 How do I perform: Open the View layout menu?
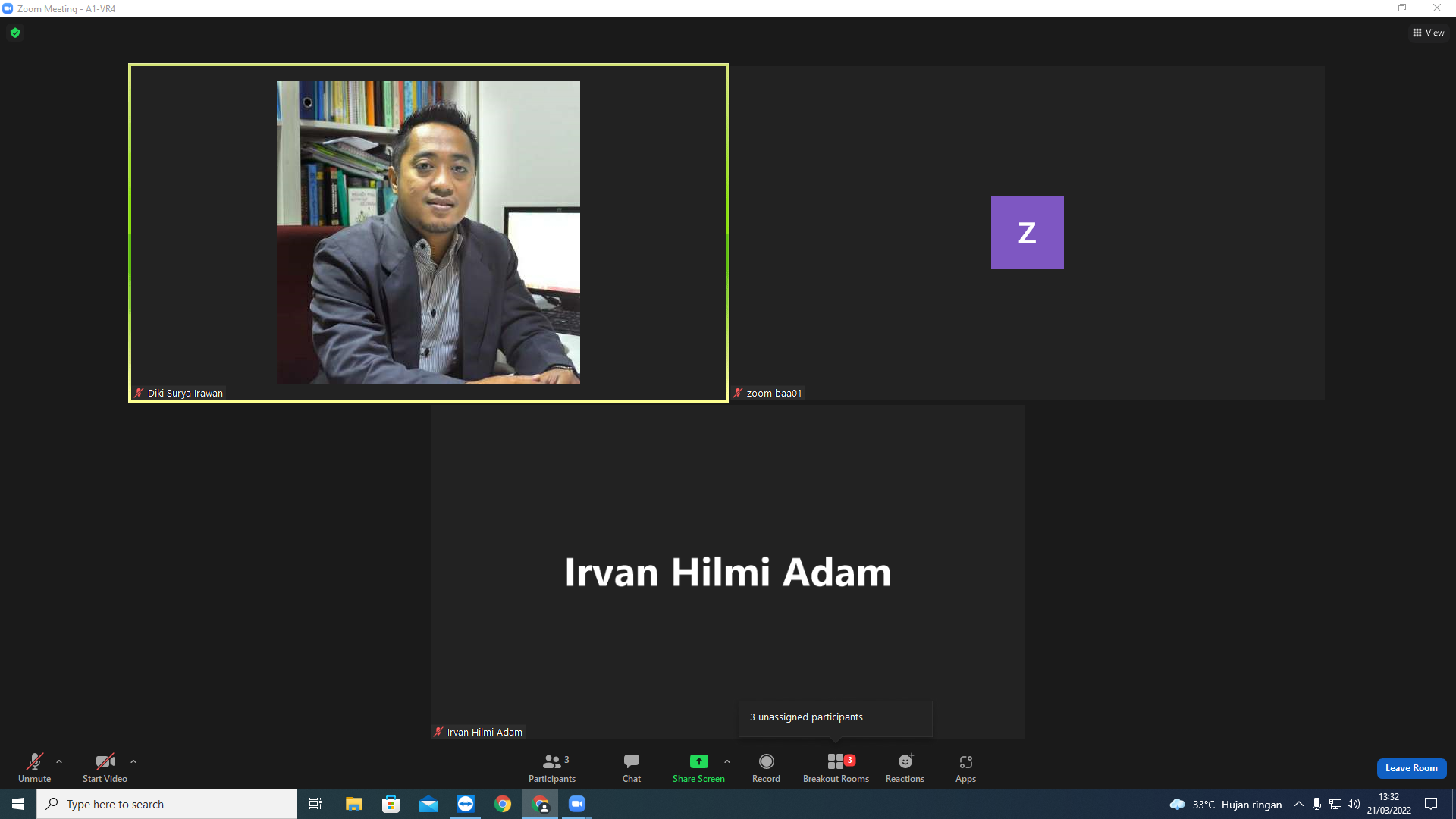(x=1428, y=33)
